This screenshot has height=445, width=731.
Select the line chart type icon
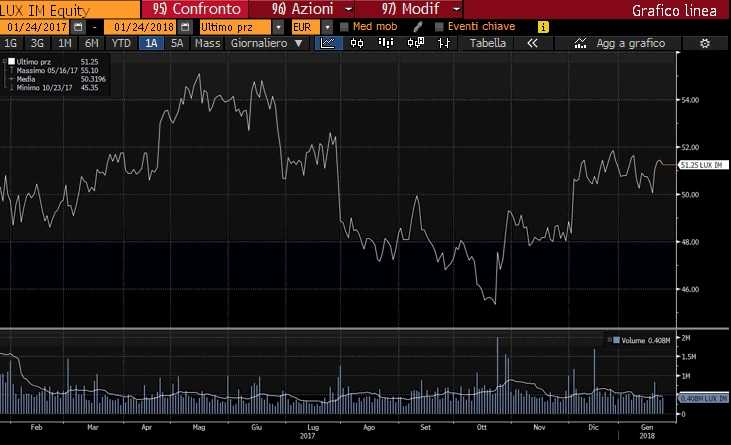click(328, 43)
